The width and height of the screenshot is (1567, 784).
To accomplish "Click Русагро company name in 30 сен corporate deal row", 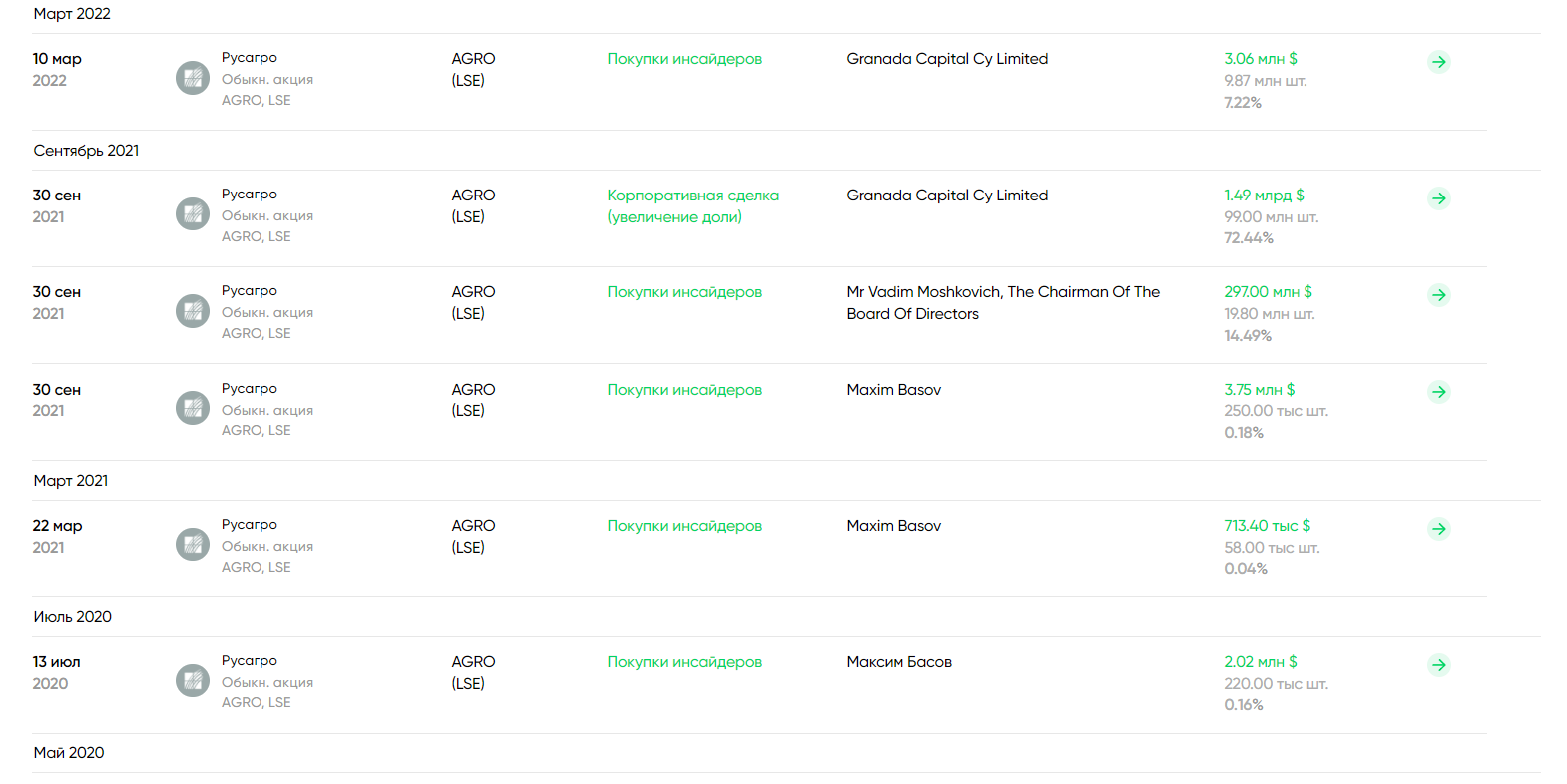I will pyautogui.click(x=250, y=195).
